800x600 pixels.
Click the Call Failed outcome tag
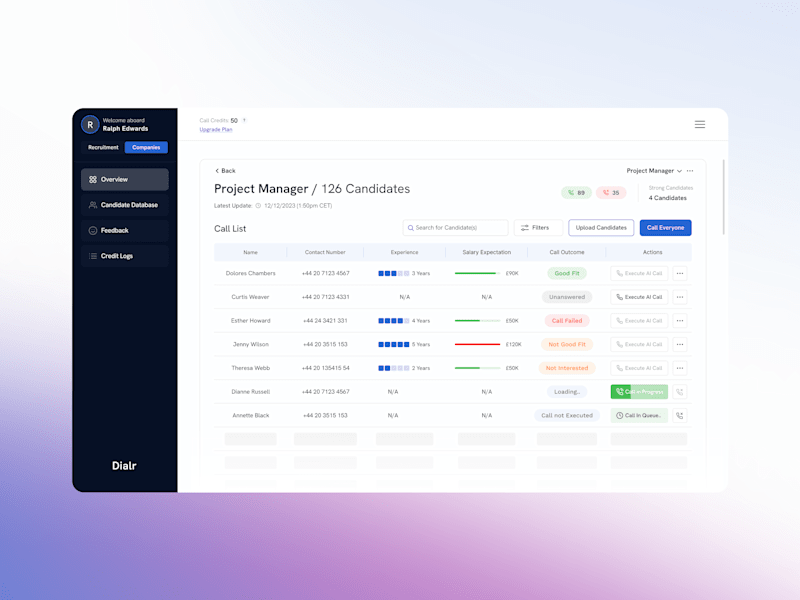[x=567, y=321]
